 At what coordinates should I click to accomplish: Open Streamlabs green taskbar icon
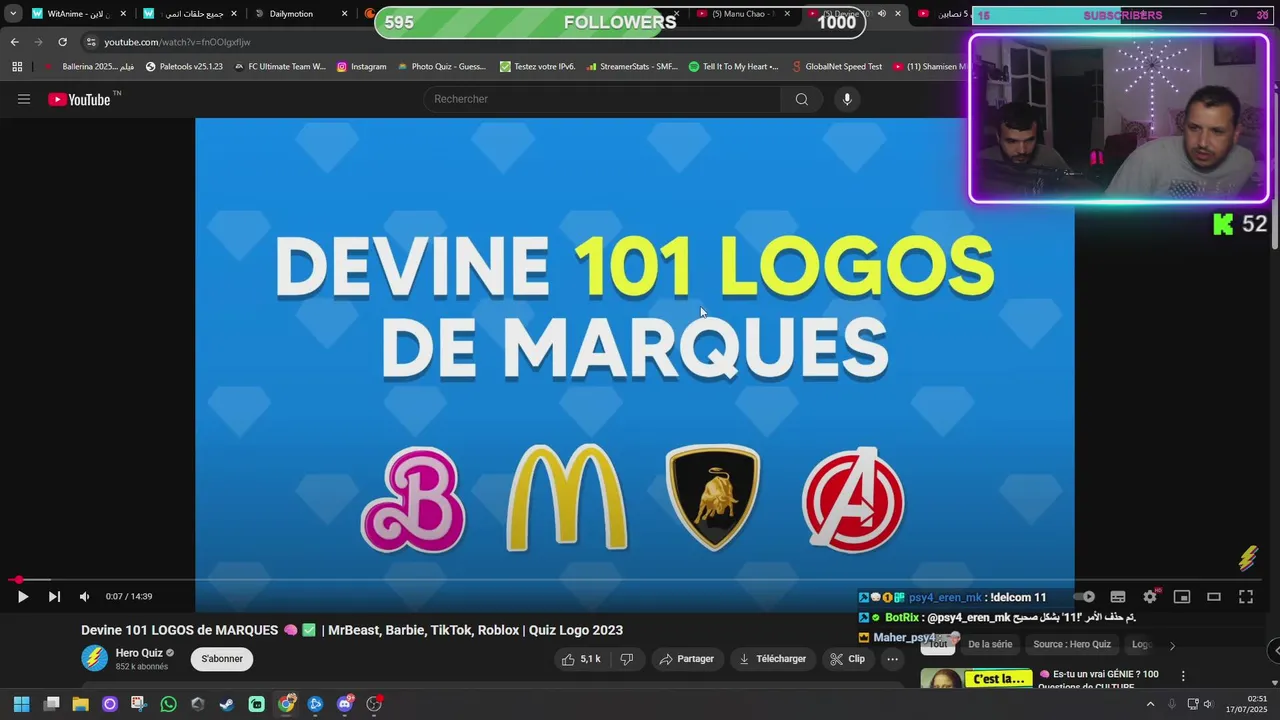[x=256, y=704]
